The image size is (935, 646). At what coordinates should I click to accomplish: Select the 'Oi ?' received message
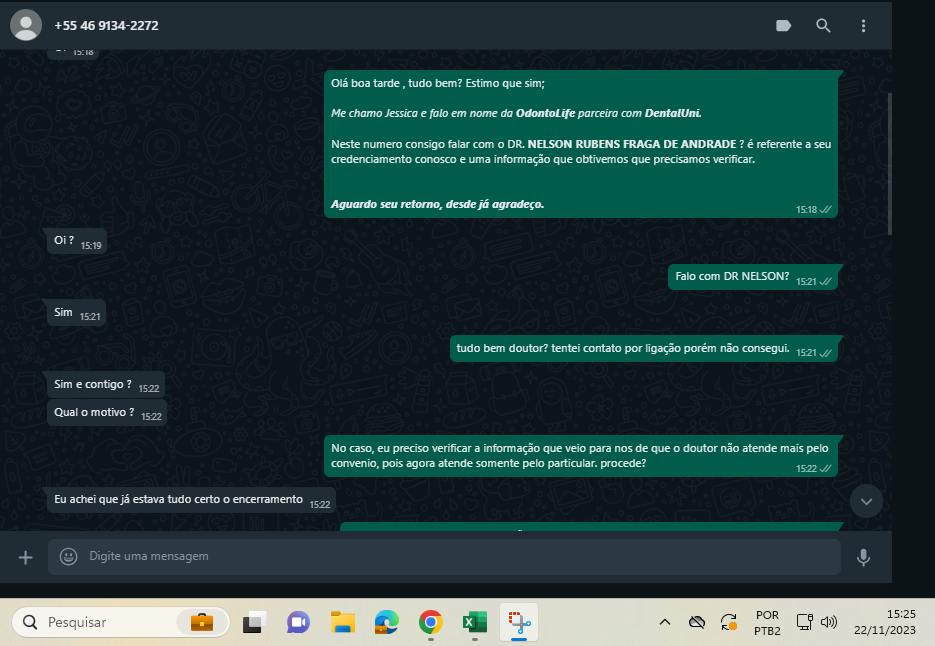77,241
